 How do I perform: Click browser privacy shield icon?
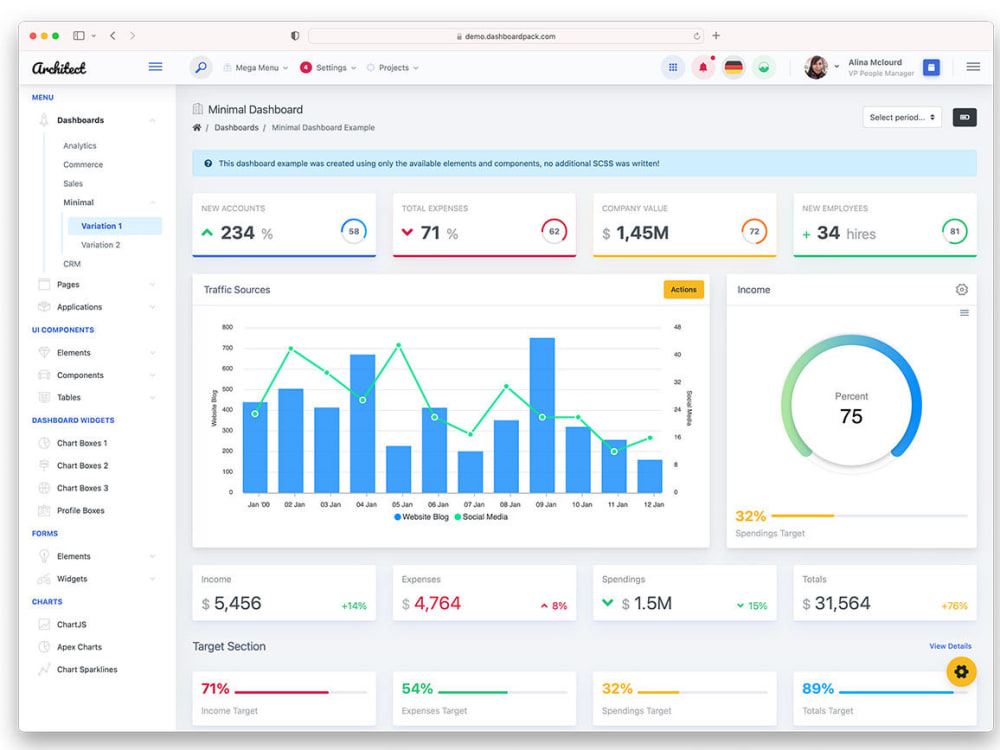295,36
